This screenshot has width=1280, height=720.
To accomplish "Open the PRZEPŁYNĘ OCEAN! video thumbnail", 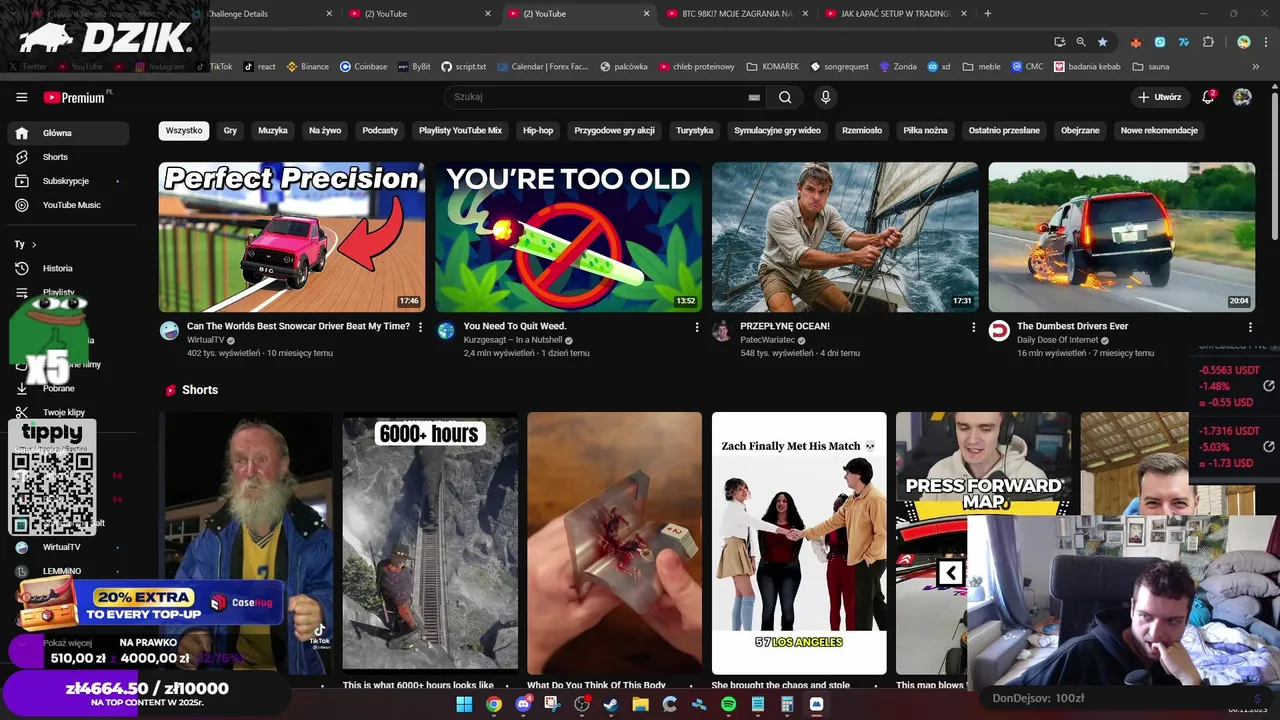I will point(845,237).
